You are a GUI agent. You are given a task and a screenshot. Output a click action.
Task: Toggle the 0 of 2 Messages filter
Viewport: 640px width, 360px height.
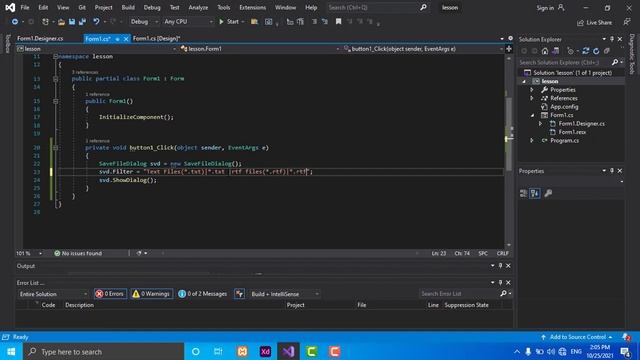coord(203,294)
